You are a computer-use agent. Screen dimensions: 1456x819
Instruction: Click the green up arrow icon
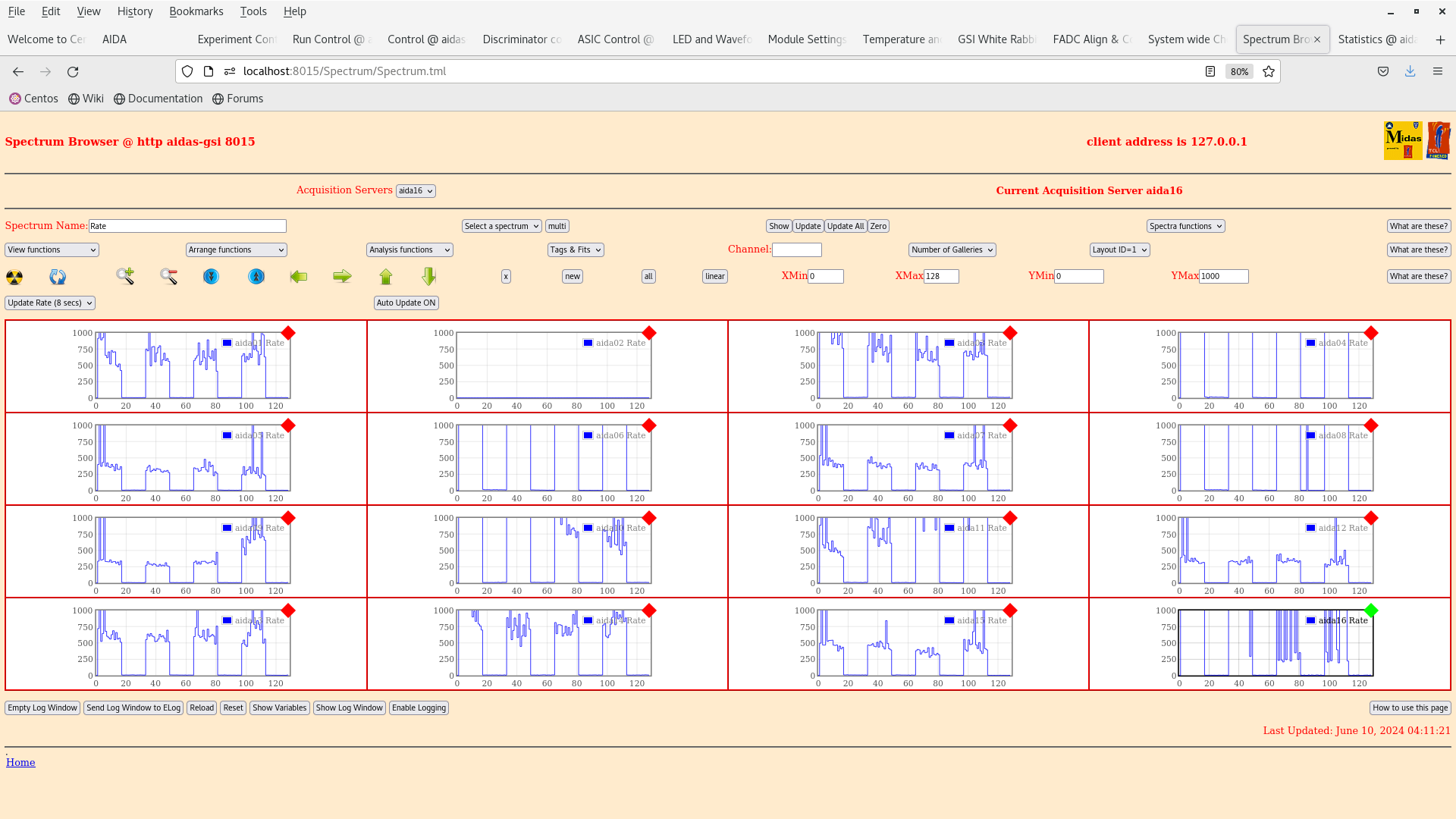coord(386,276)
